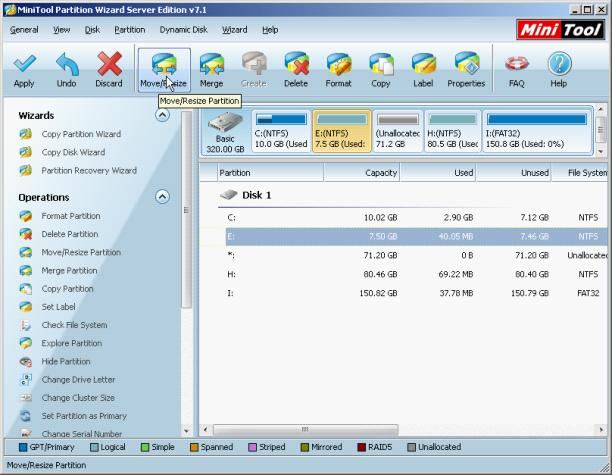The height and width of the screenshot is (475, 612).
Task: Open the Wizard menu
Action: pos(235,30)
